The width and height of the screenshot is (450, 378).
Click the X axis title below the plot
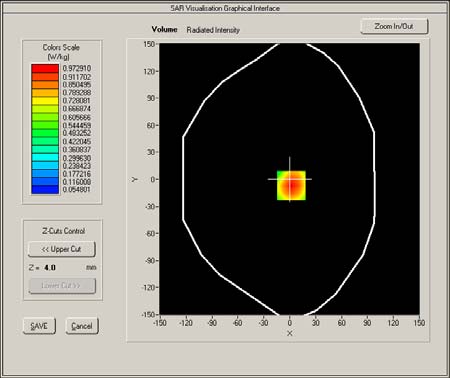pos(290,333)
